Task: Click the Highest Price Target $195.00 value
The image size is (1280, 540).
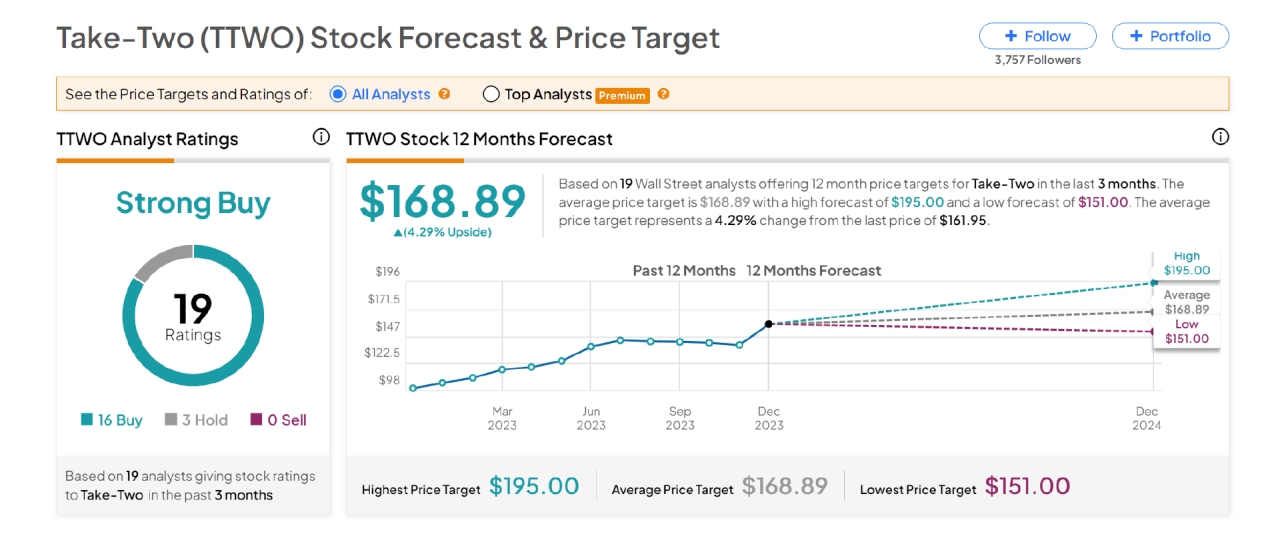Action: [534, 487]
